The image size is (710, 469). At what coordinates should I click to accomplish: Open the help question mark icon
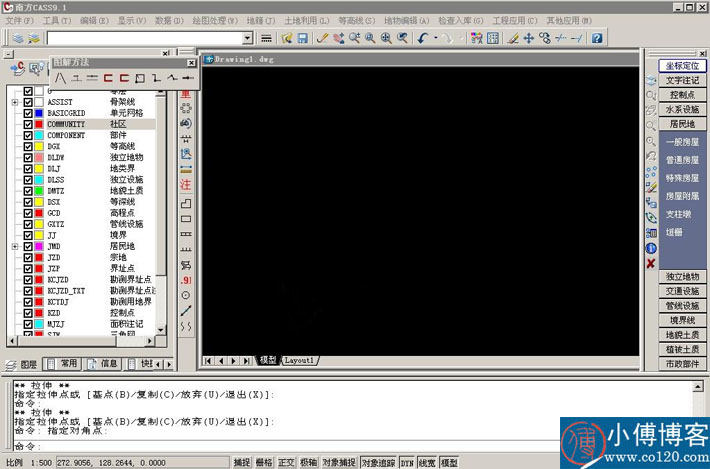tap(597, 38)
